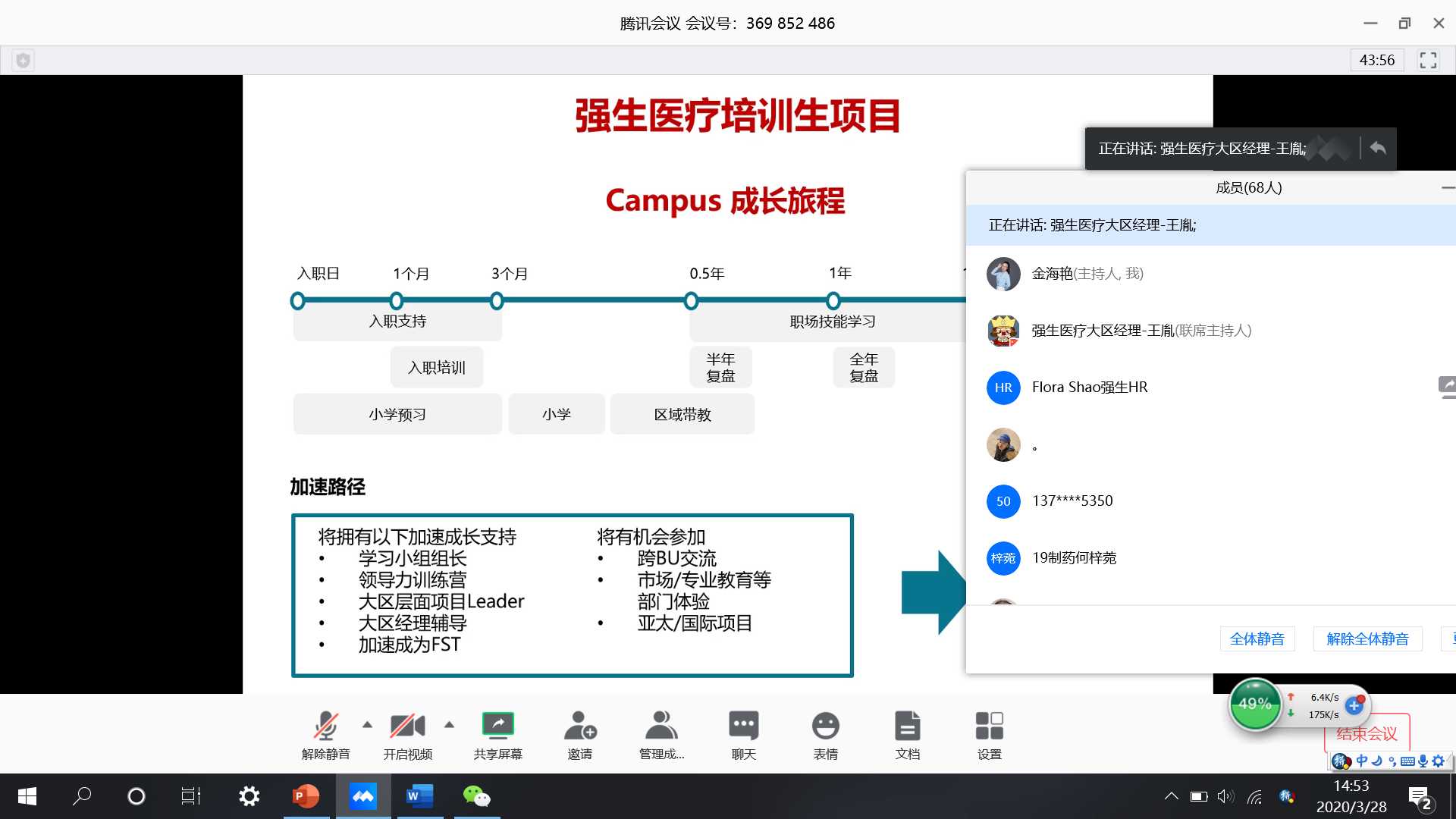
Task: Turn on the video camera
Action: coord(407,726)
